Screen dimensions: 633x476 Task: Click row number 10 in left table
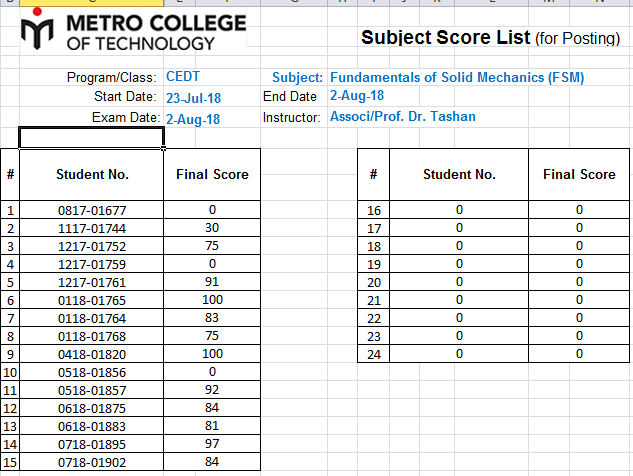[10, 372]
